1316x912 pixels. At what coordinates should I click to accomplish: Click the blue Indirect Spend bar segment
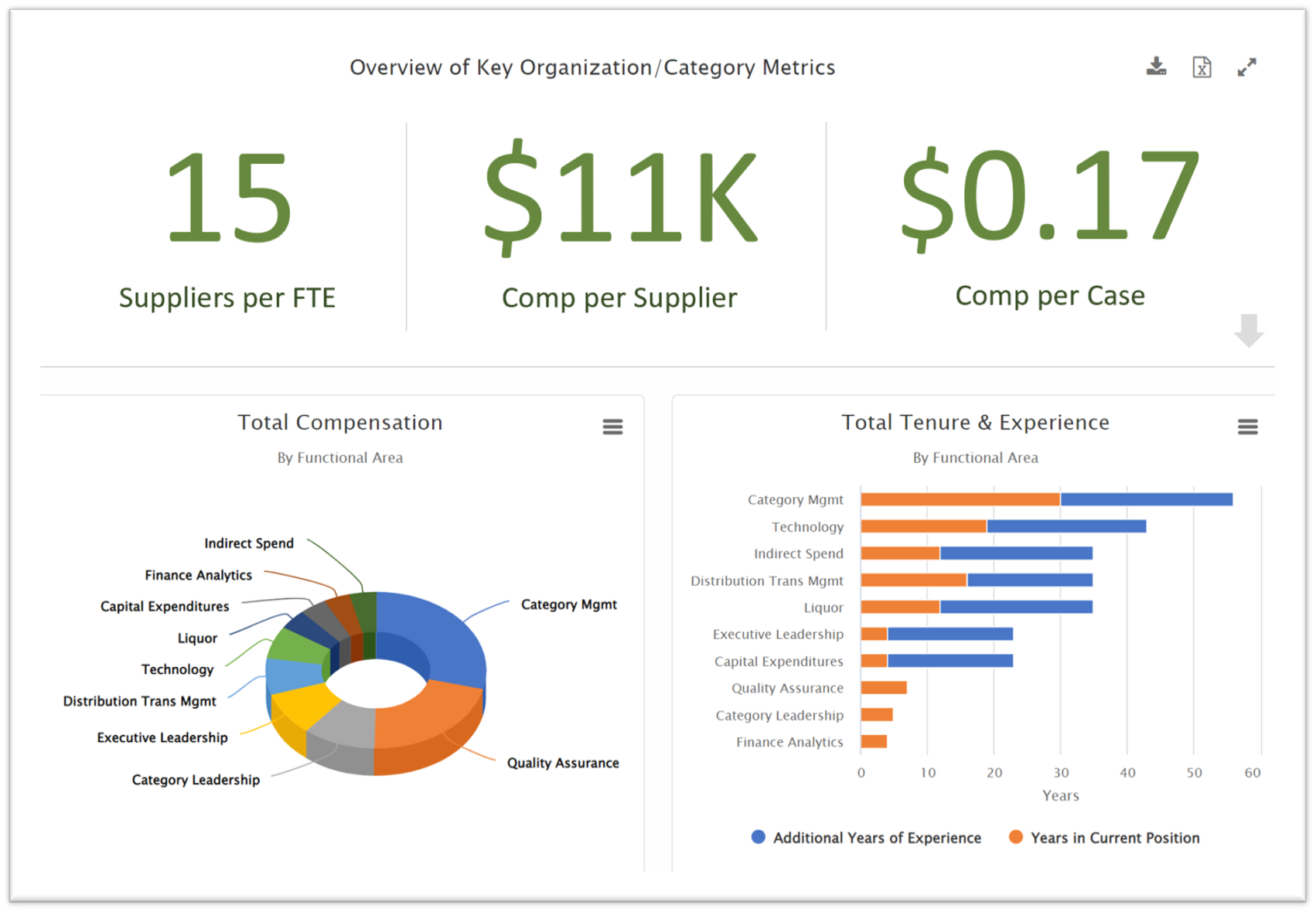[1017, 553]
